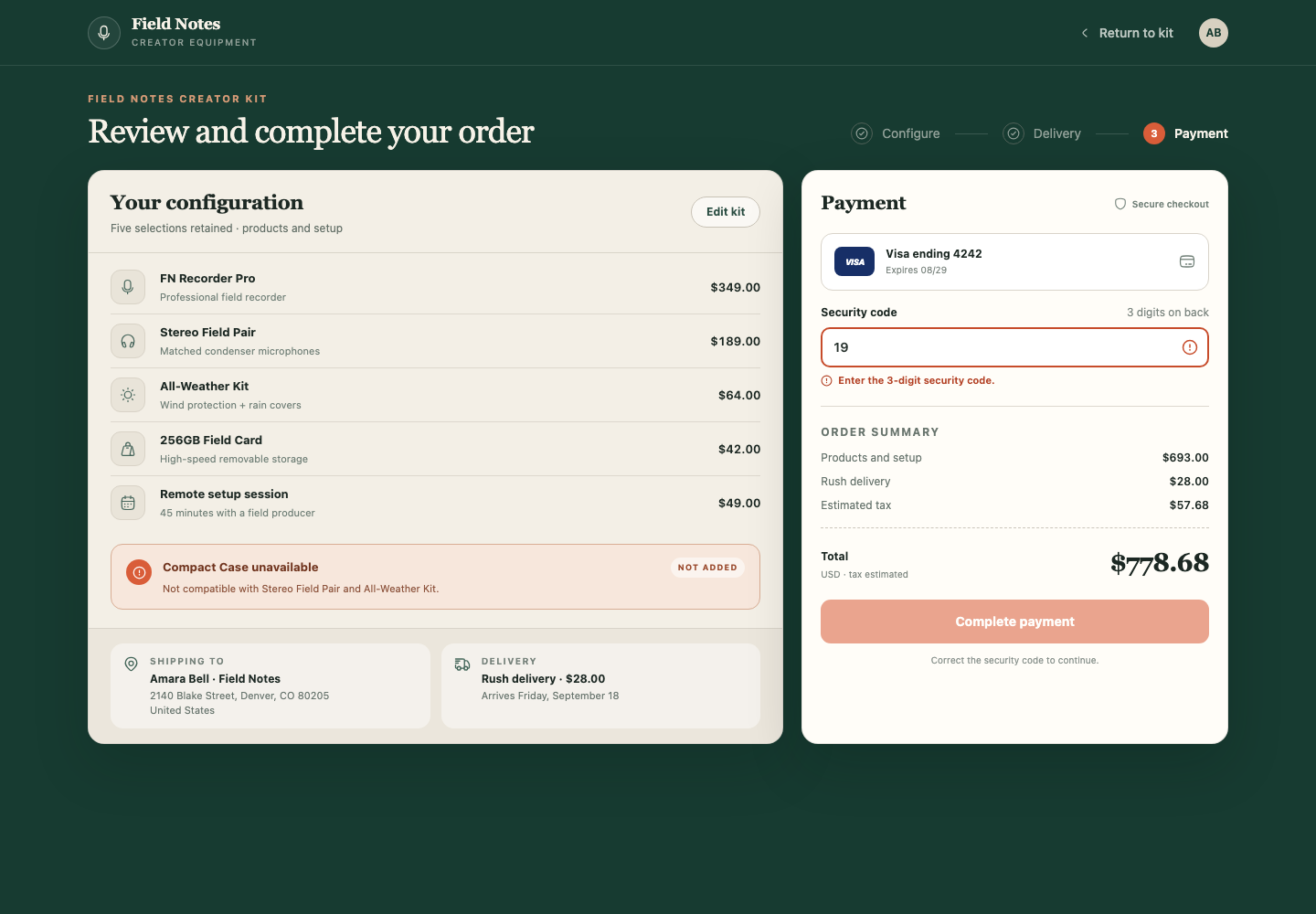Click the Field Notes microphone logo icon
The height and width of the screenshot is (914, 1316).
104,33
